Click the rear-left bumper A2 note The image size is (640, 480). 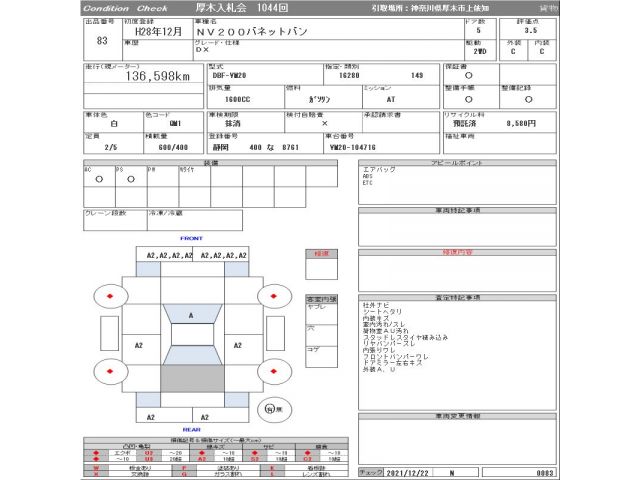[151, 417]
